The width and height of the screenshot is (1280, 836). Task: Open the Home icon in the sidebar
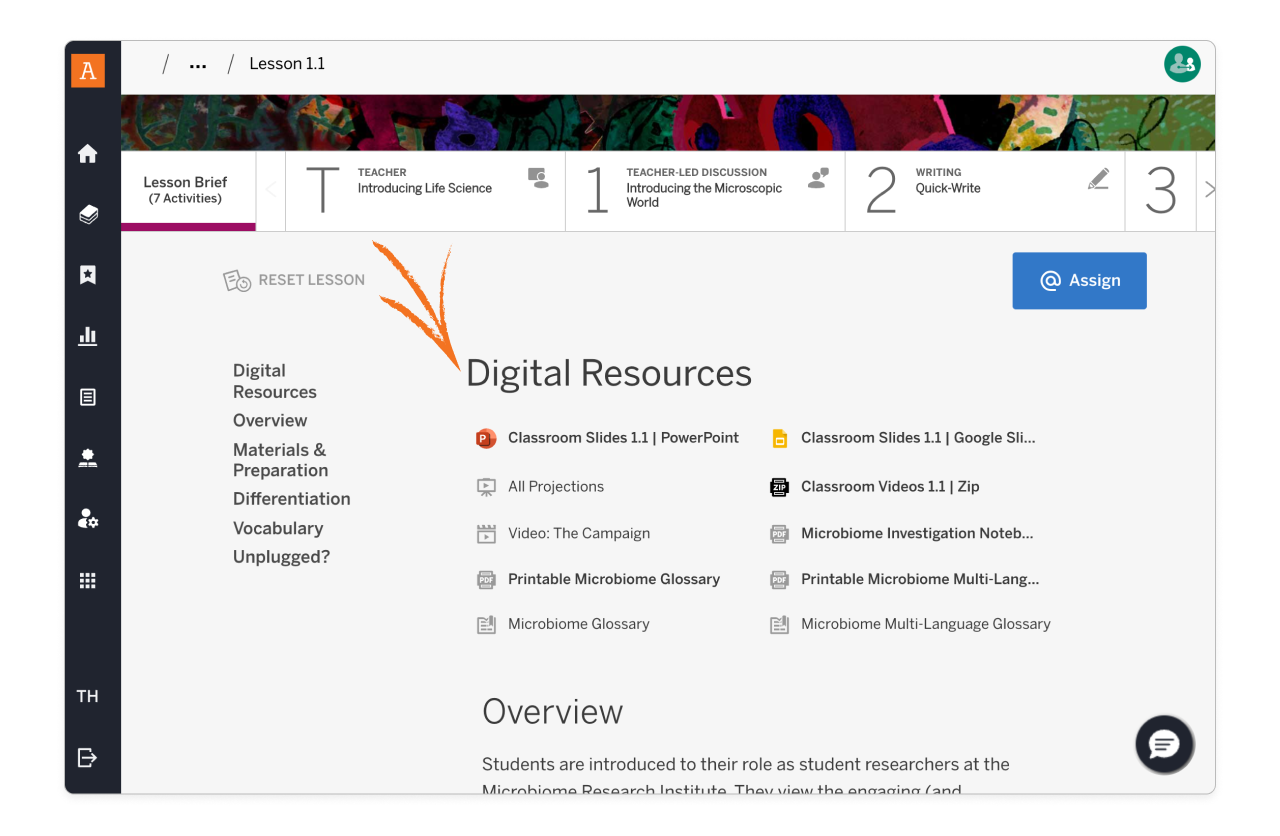tap(87, 154)
